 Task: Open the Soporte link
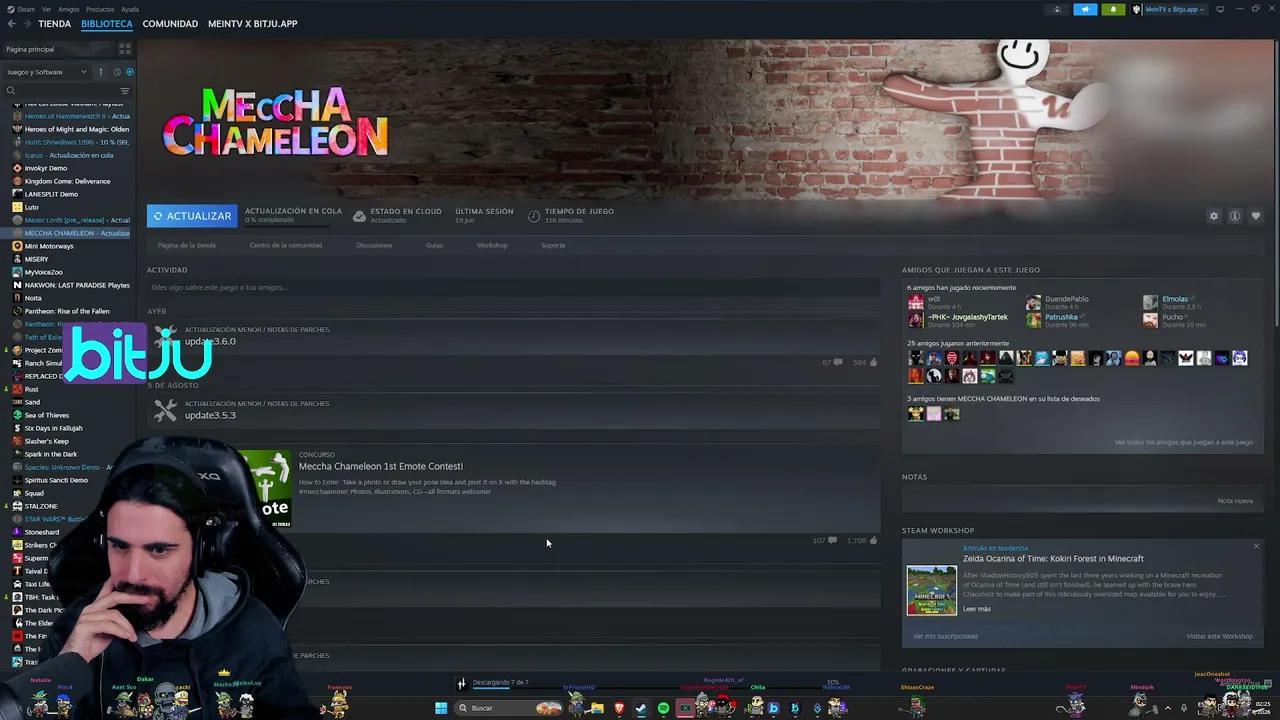coord(553,245)
